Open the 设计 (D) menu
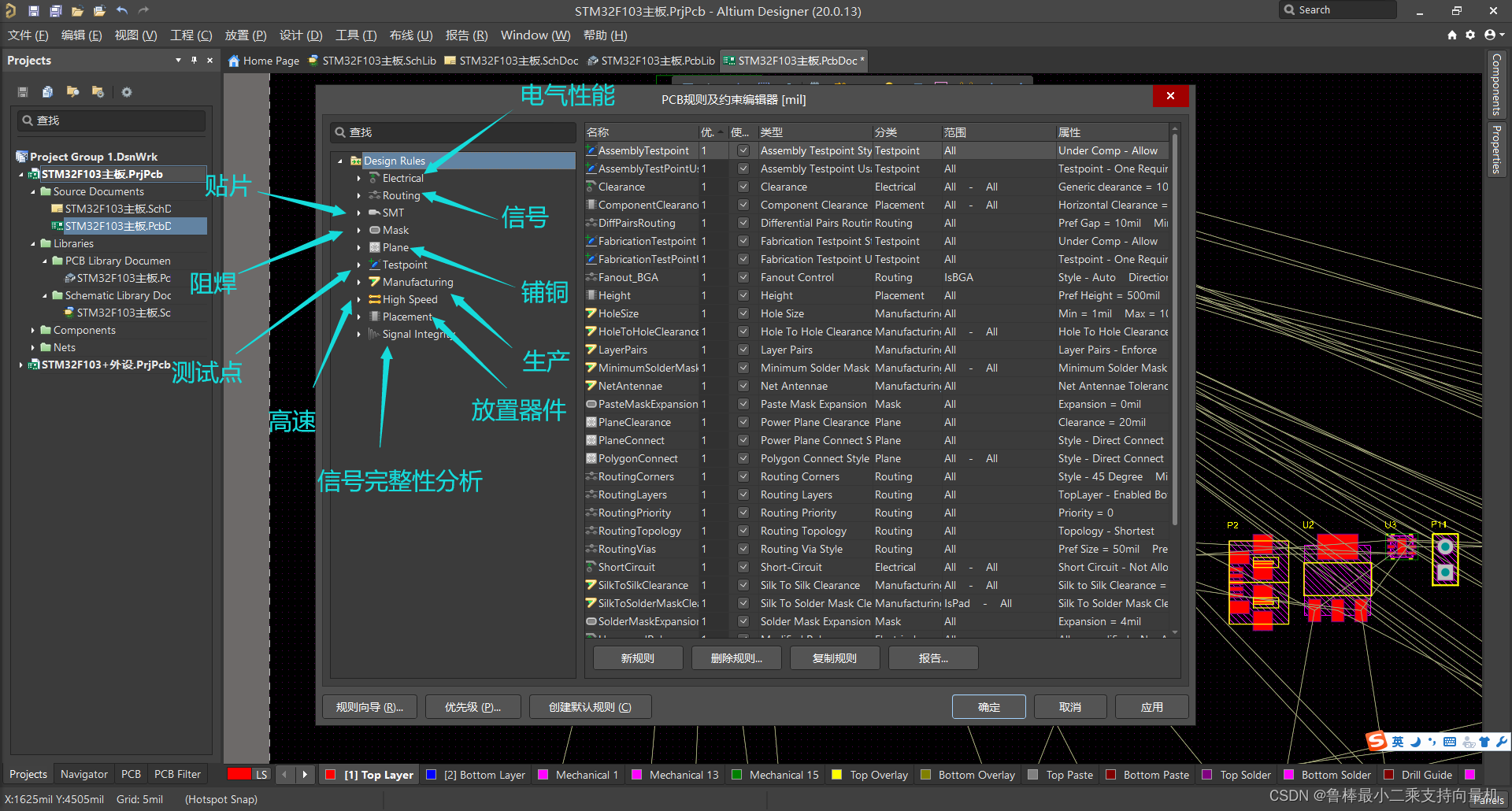Image resolution: width=1512 pixels, height=811 pixels. pos(301,35)
